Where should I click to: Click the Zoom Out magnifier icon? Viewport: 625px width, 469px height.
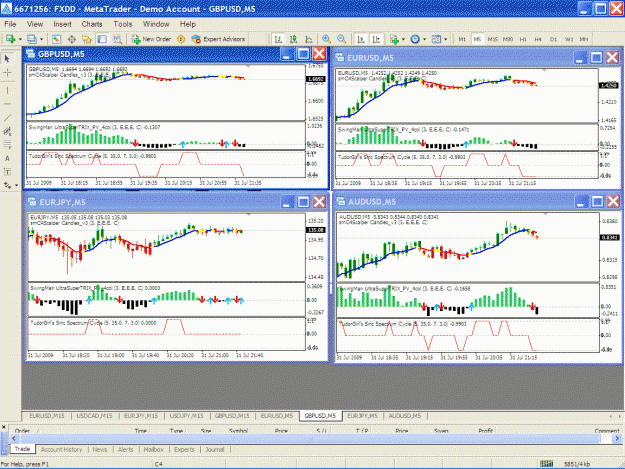(342, 39)
